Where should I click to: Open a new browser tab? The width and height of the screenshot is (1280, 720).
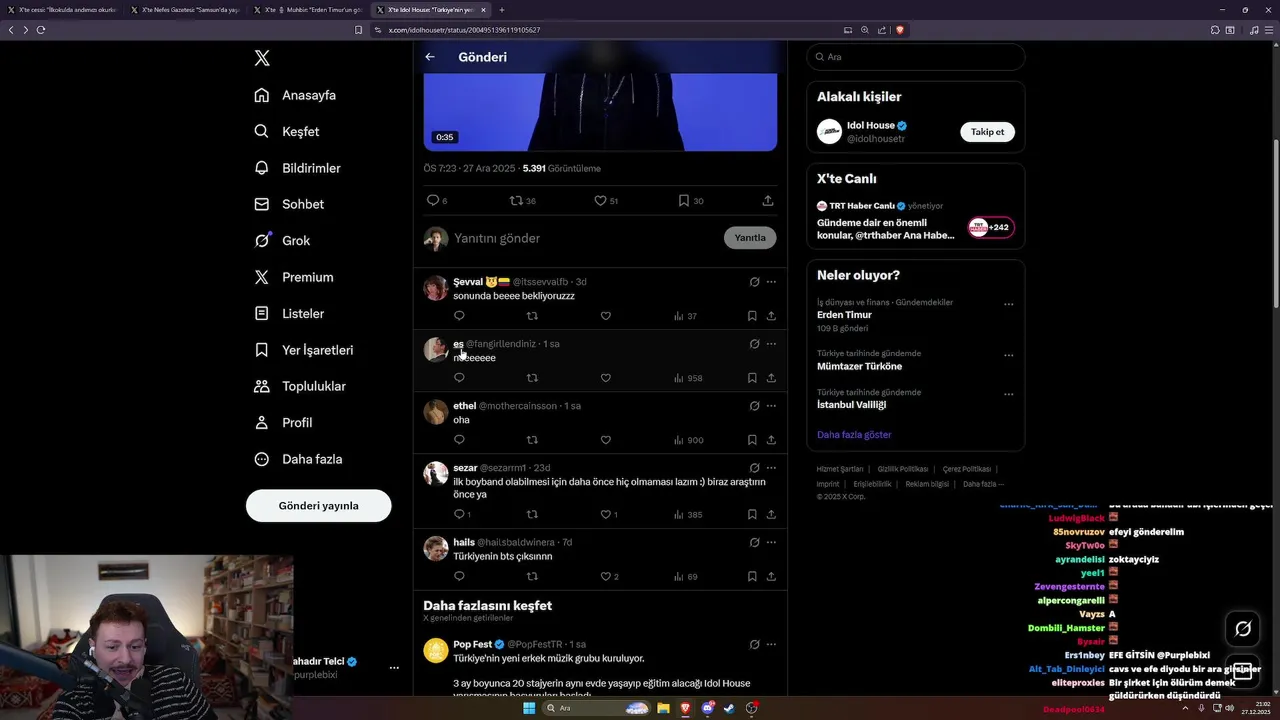pos(502,10)
